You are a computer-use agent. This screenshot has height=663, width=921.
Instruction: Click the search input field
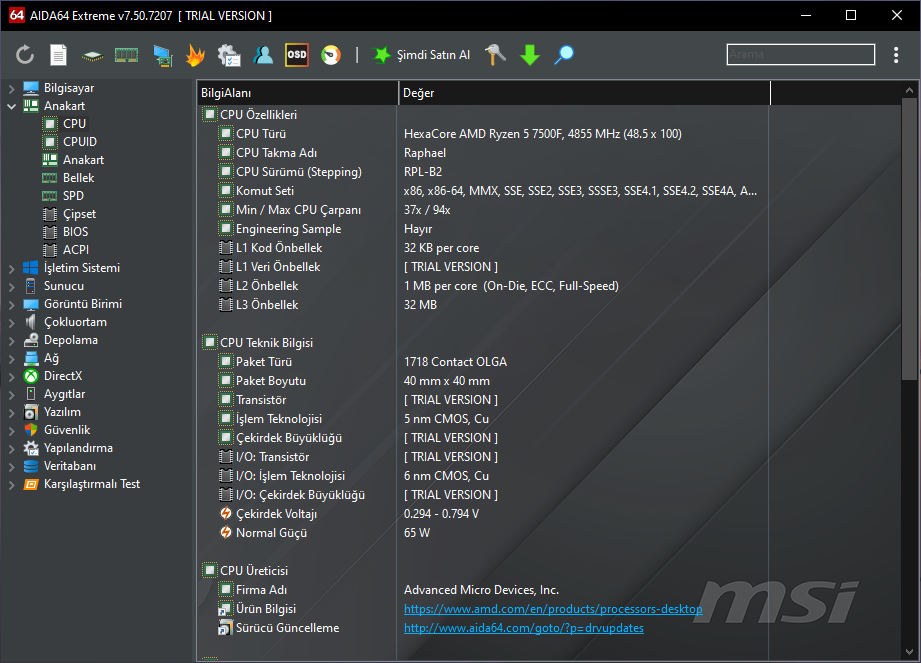[800, 54]
